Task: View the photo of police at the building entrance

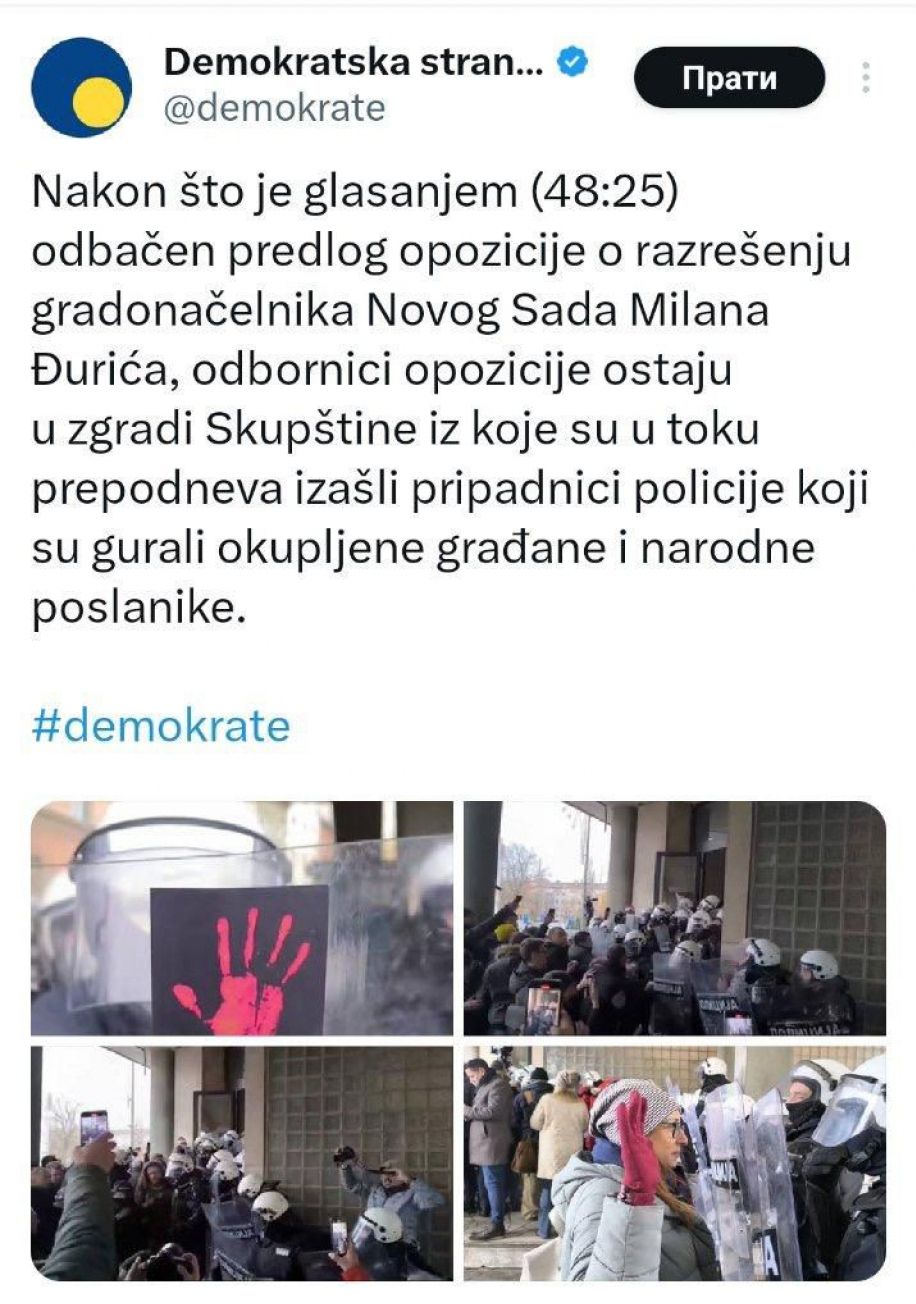Action: [675, 918]
